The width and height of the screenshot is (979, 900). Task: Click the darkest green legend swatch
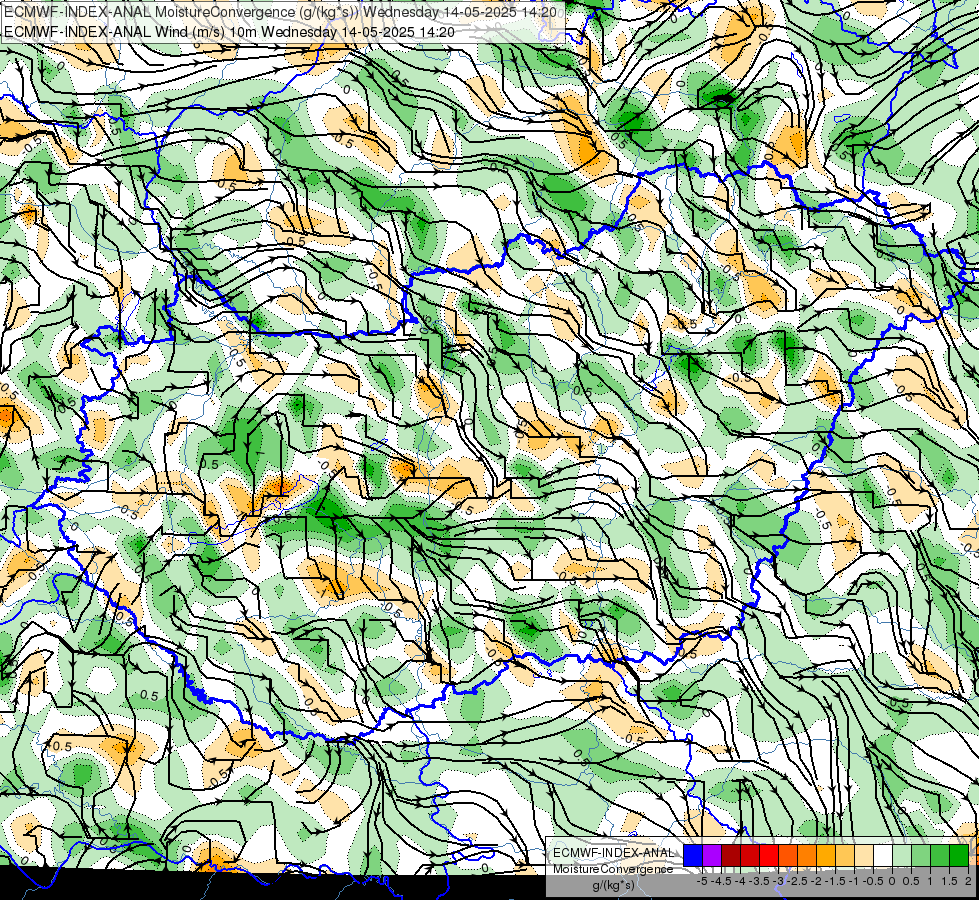tap(959, 855)
